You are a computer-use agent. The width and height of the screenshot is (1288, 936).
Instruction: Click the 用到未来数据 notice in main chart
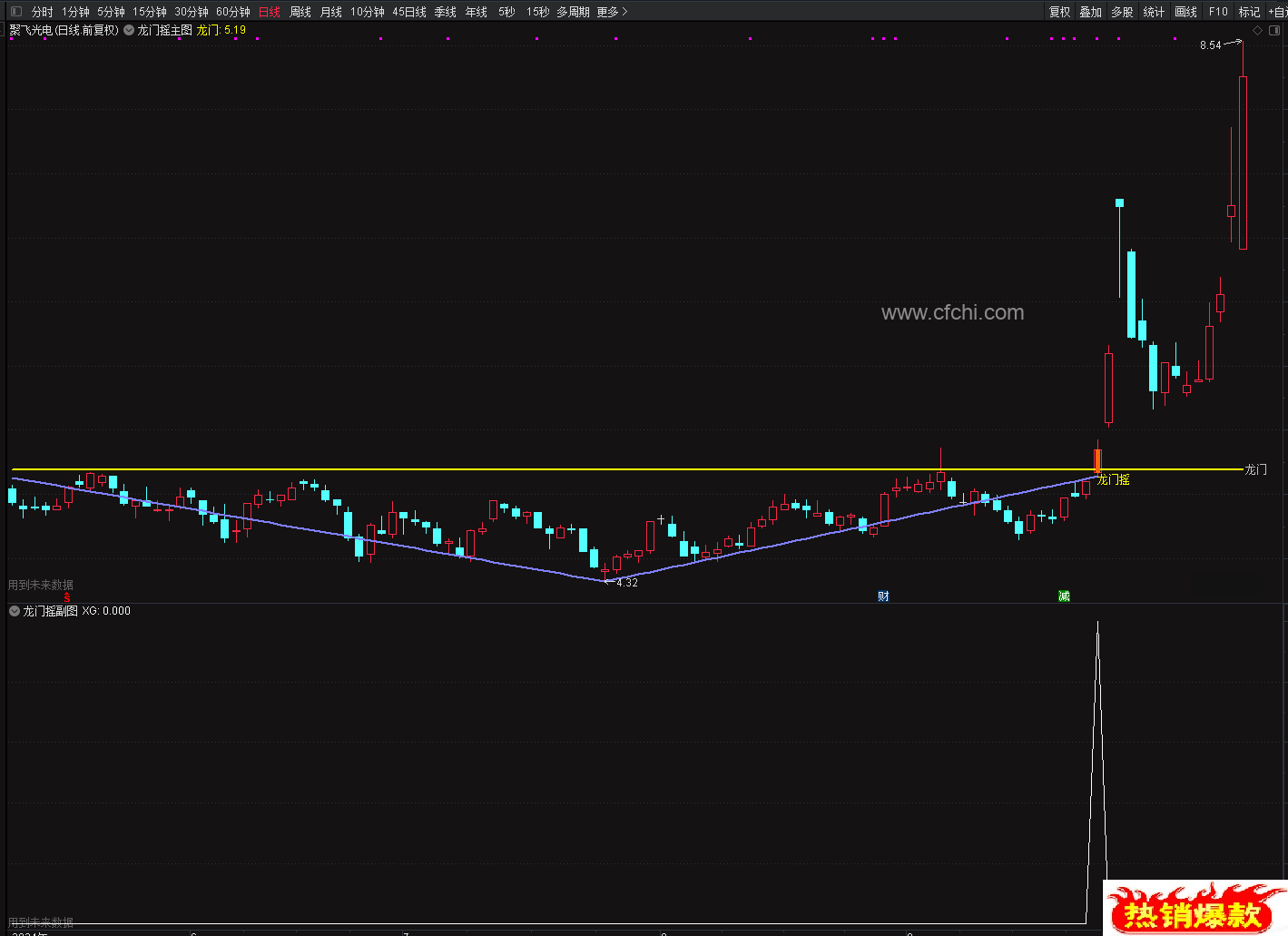click(41, 586)
